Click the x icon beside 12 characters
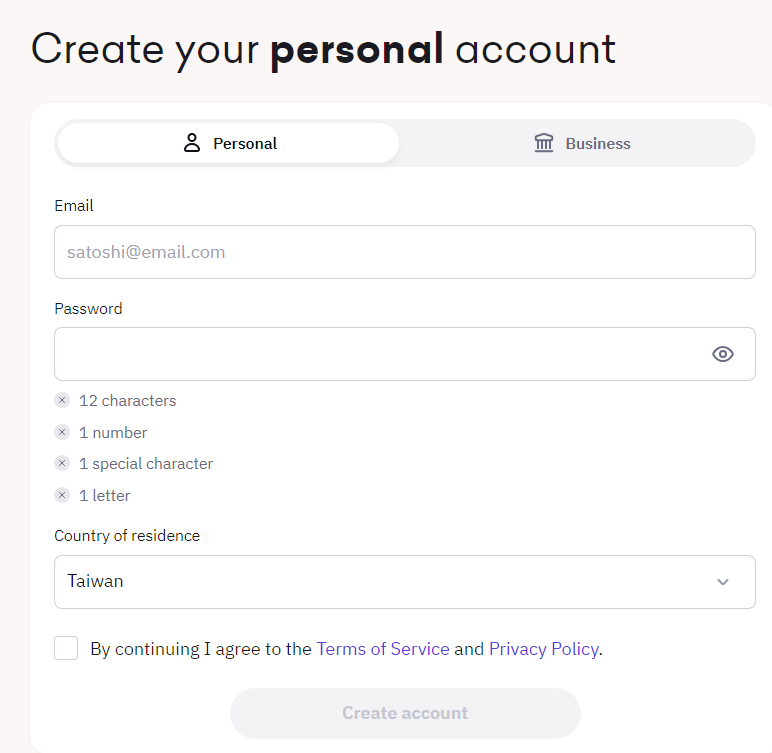 62,400
